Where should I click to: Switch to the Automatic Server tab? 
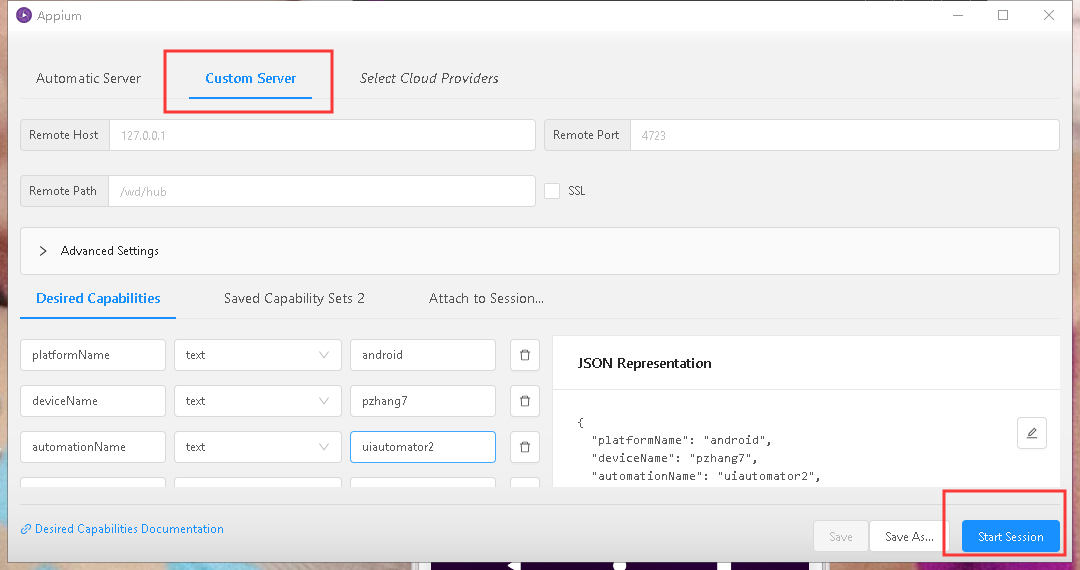coord(88,78)
